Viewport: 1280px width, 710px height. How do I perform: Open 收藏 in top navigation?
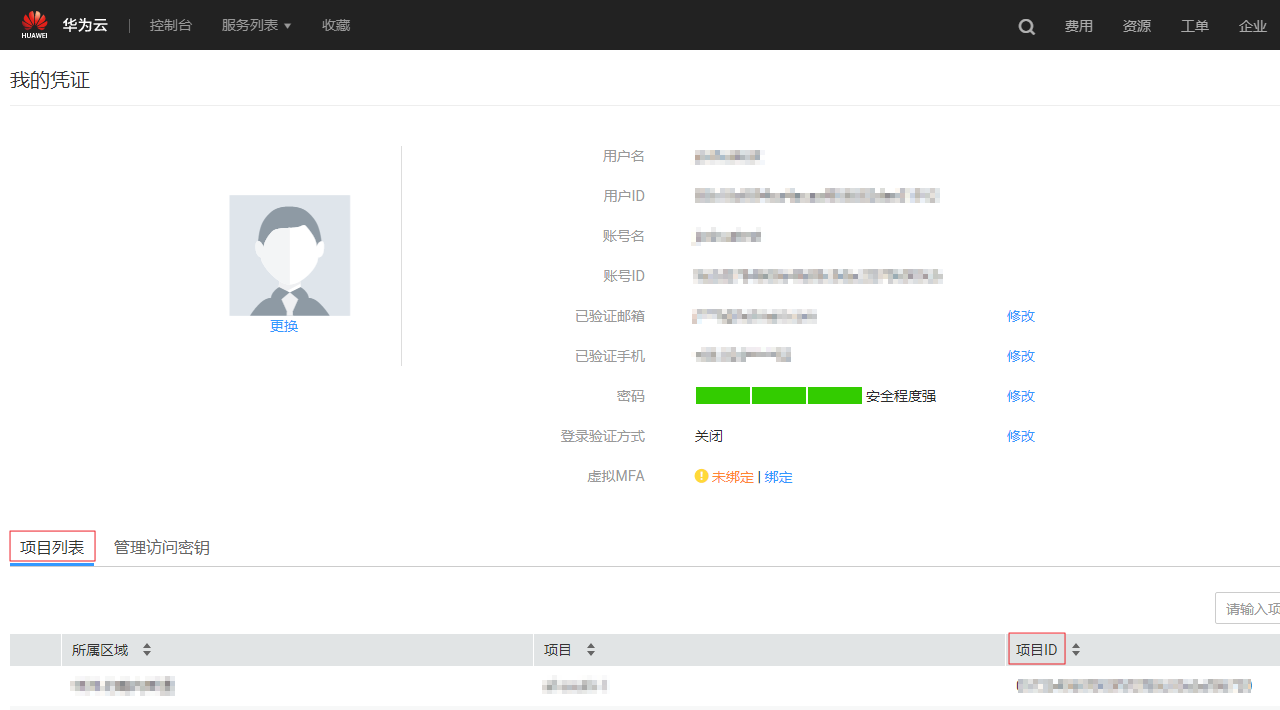[336, 25]
